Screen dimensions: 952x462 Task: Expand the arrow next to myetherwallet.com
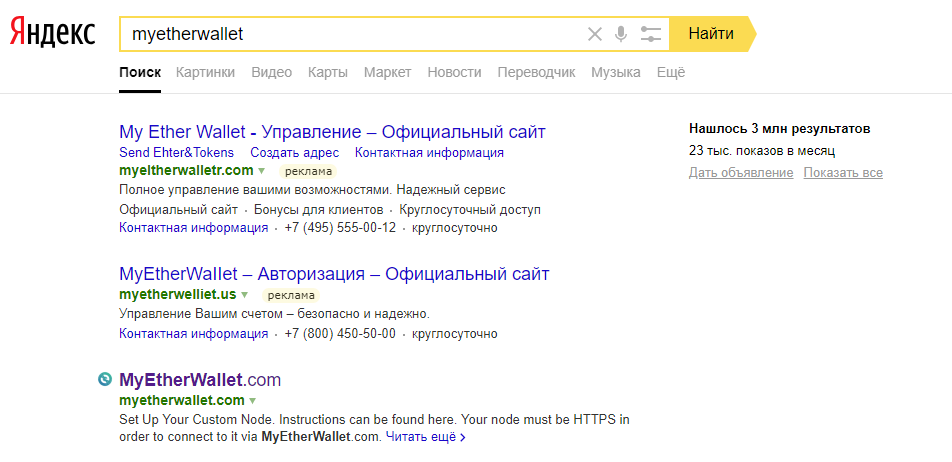(252, 401)
